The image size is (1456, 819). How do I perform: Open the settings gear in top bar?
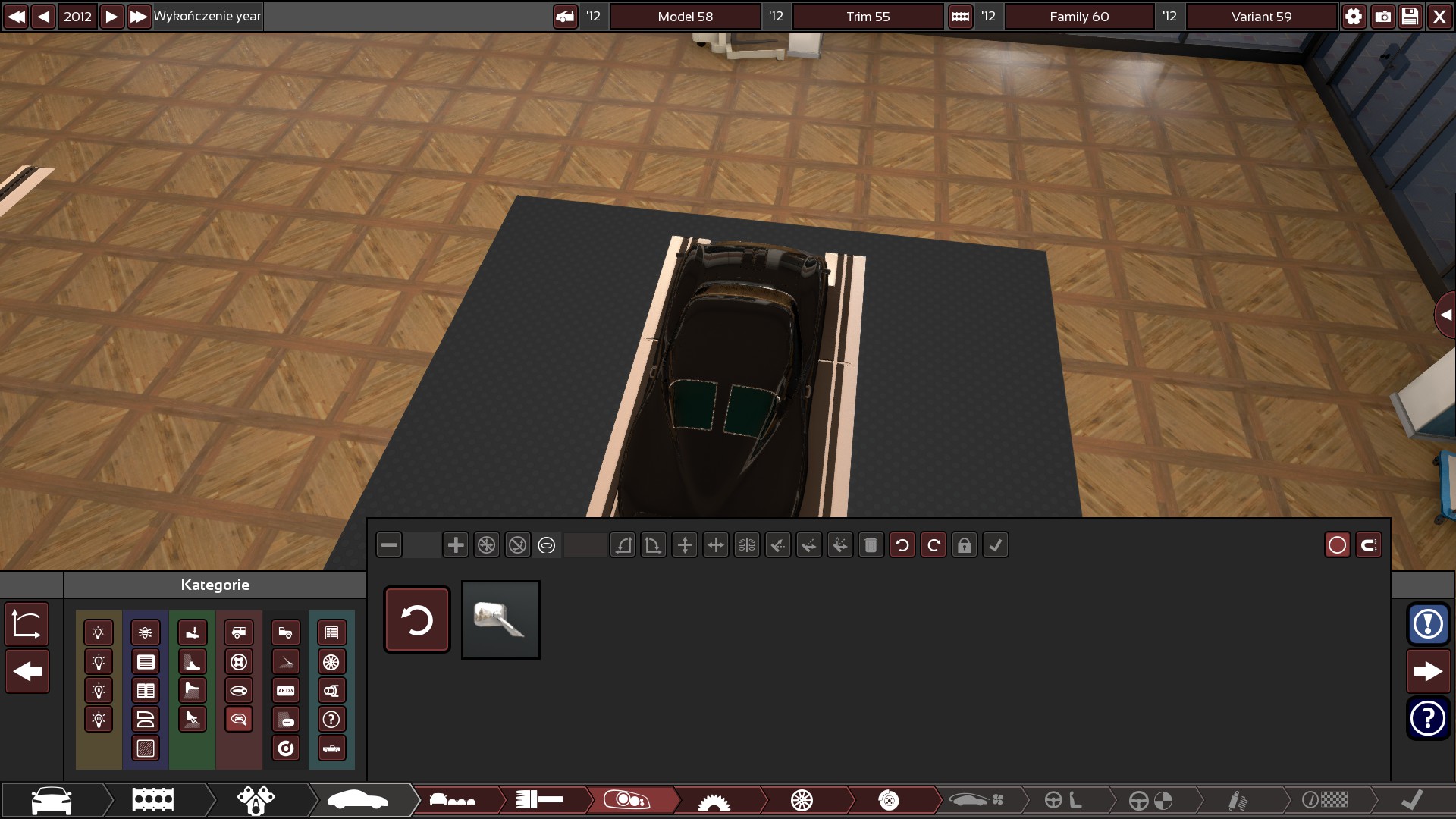1354,16
